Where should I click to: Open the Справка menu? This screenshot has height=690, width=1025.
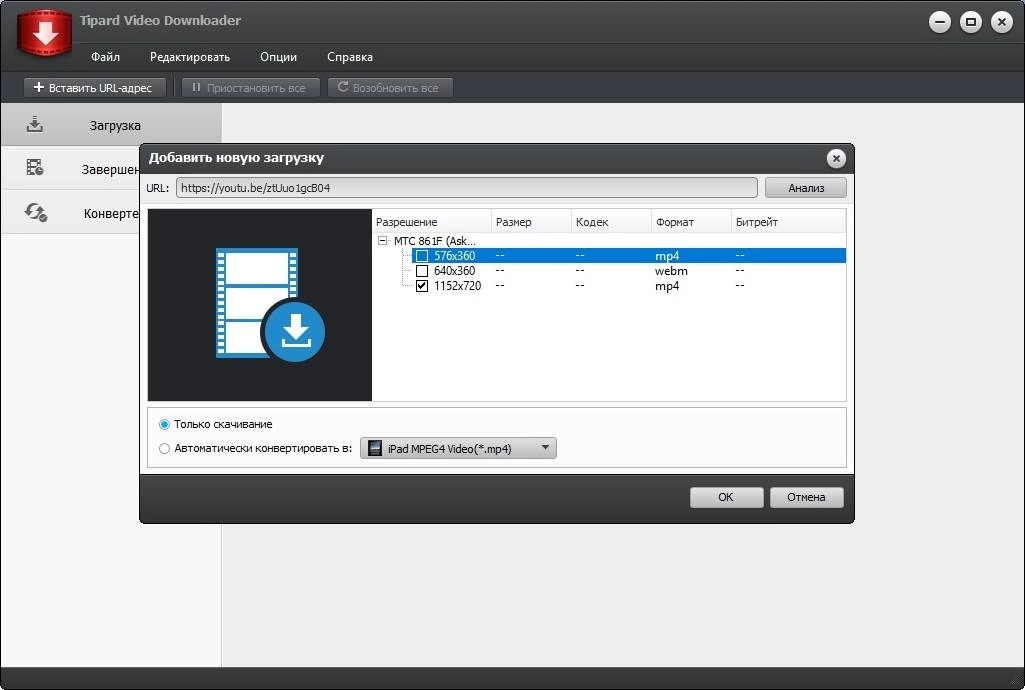(350, 57)
